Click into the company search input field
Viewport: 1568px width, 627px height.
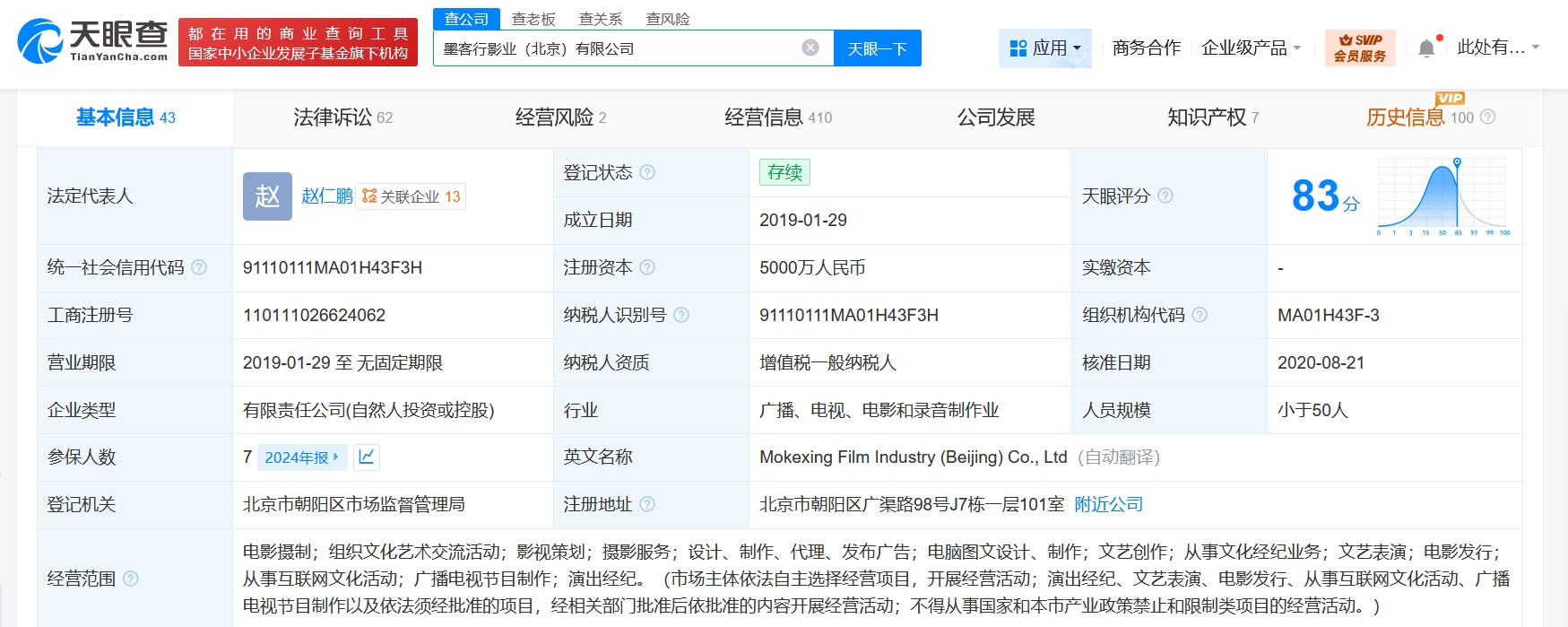coord(619,48)
